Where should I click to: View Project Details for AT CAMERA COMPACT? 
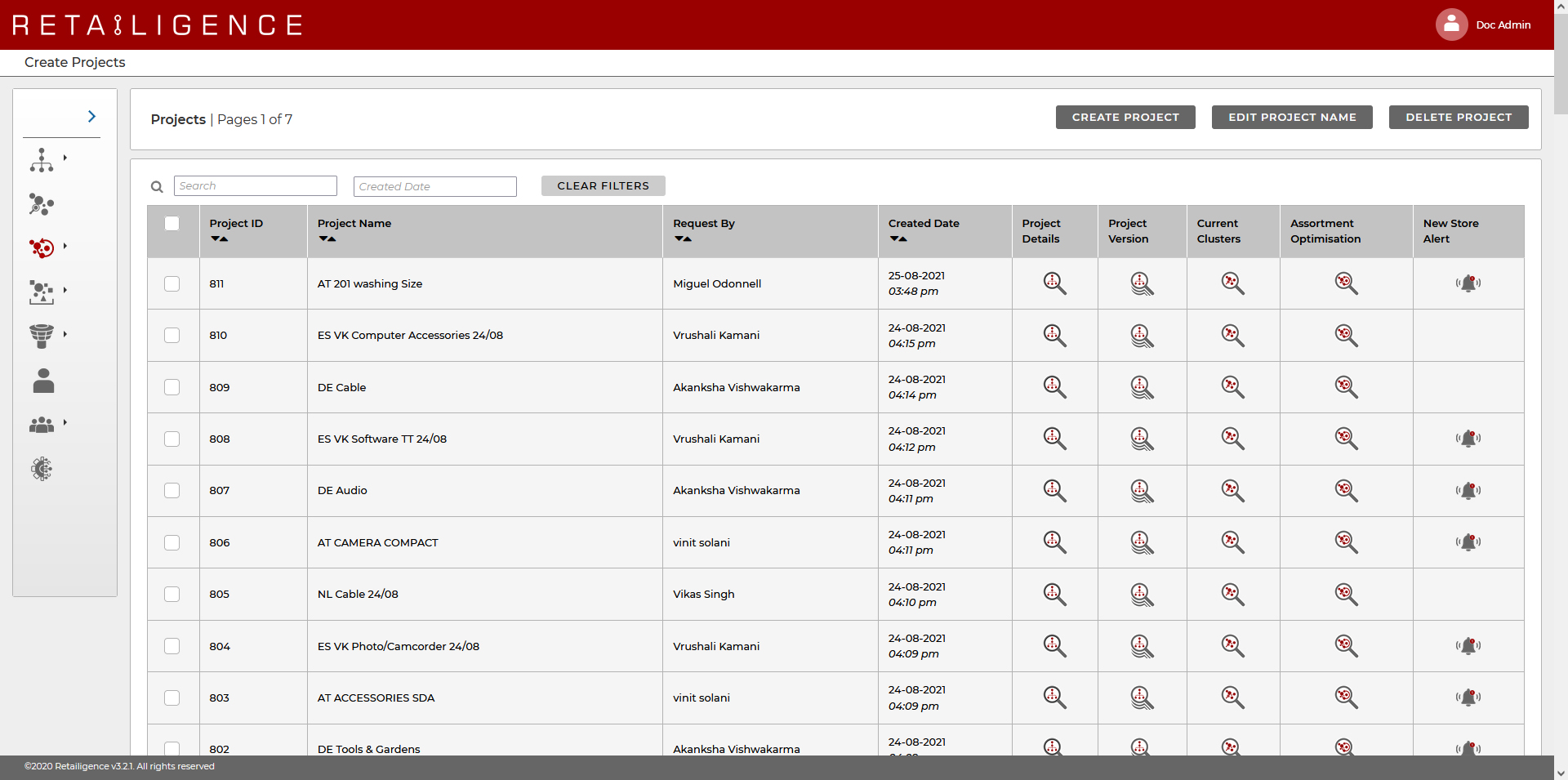(1054, 542)
